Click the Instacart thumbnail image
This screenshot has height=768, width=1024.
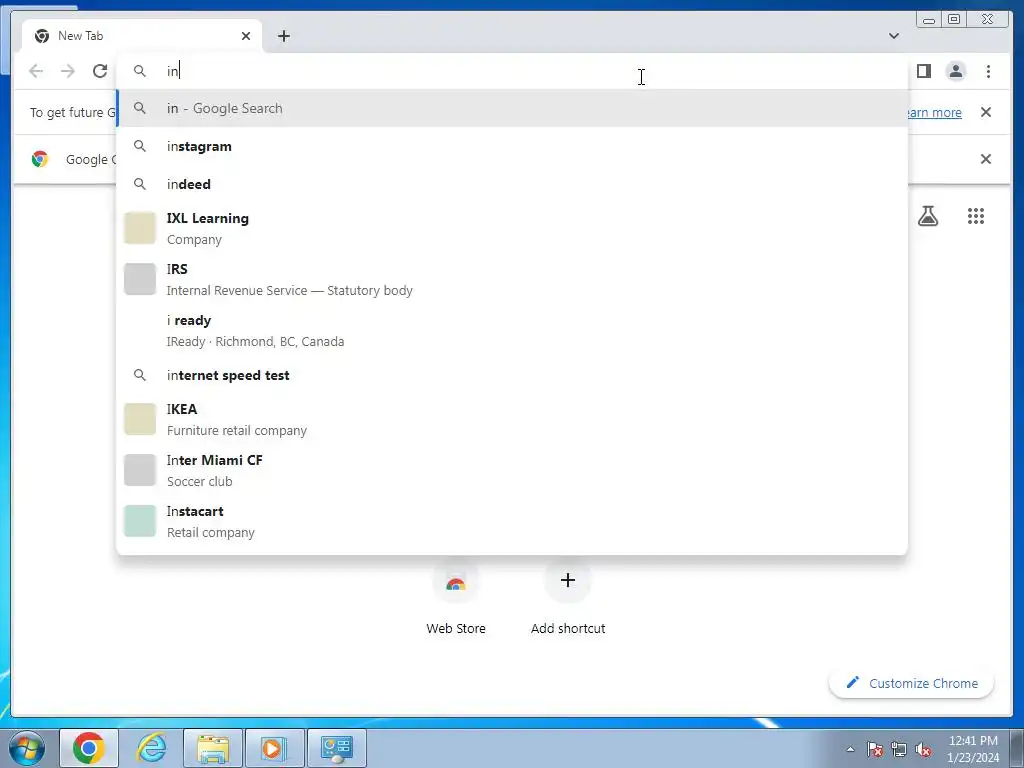point(140,521)
